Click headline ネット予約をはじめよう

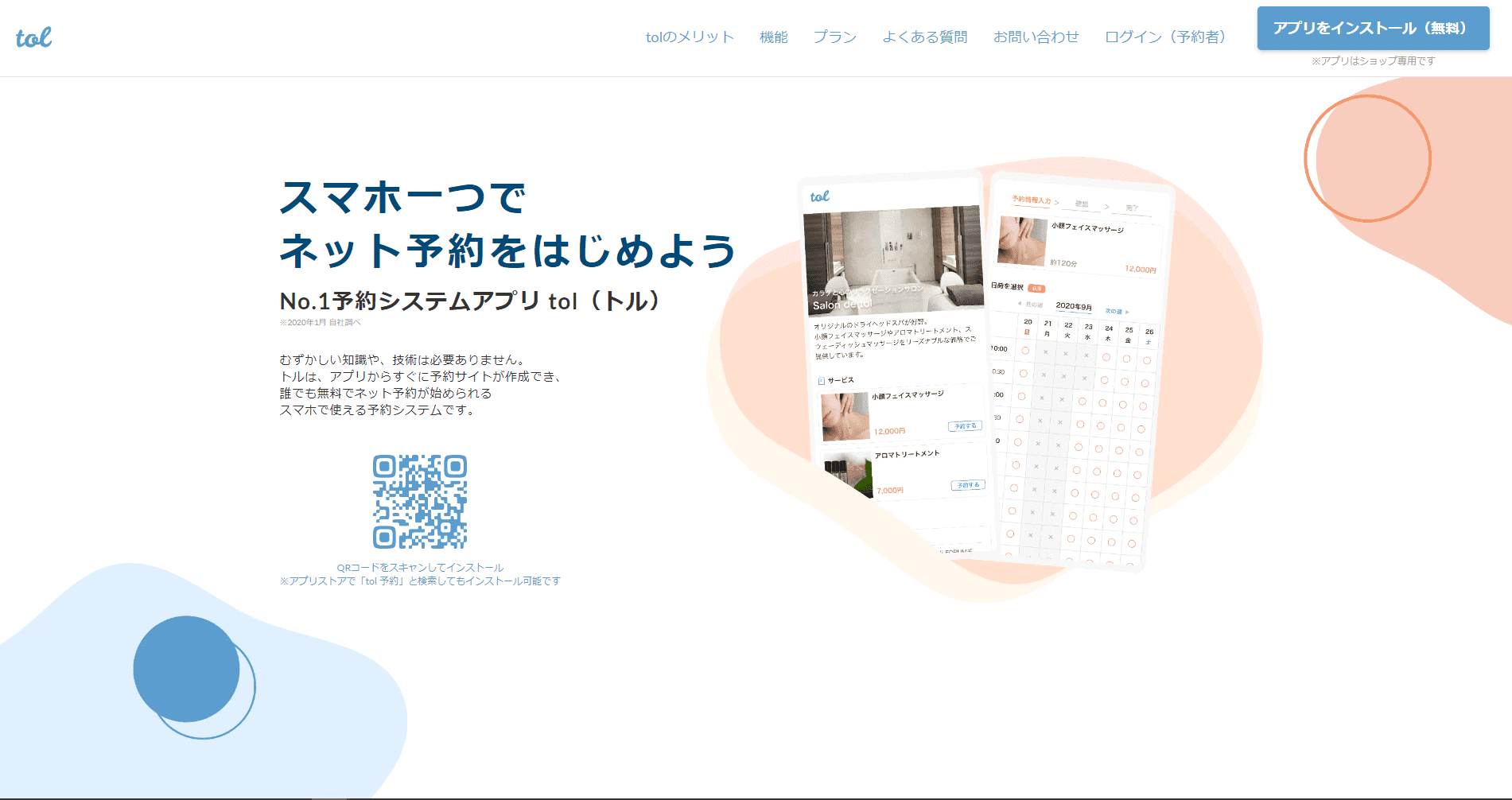[x=507, y=251]
